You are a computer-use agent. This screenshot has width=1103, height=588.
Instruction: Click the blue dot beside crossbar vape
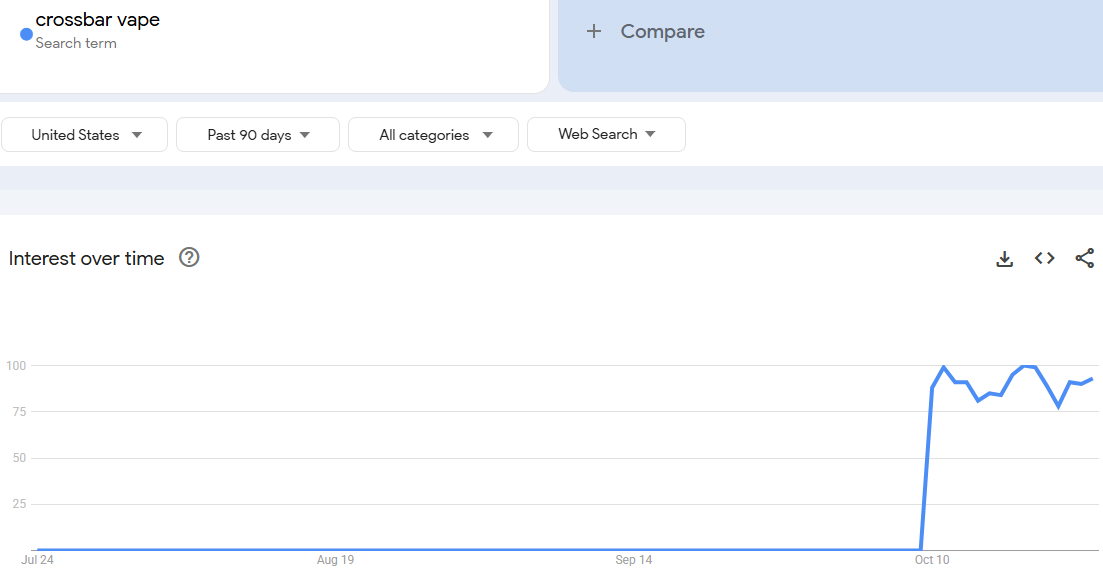point(26,33)
